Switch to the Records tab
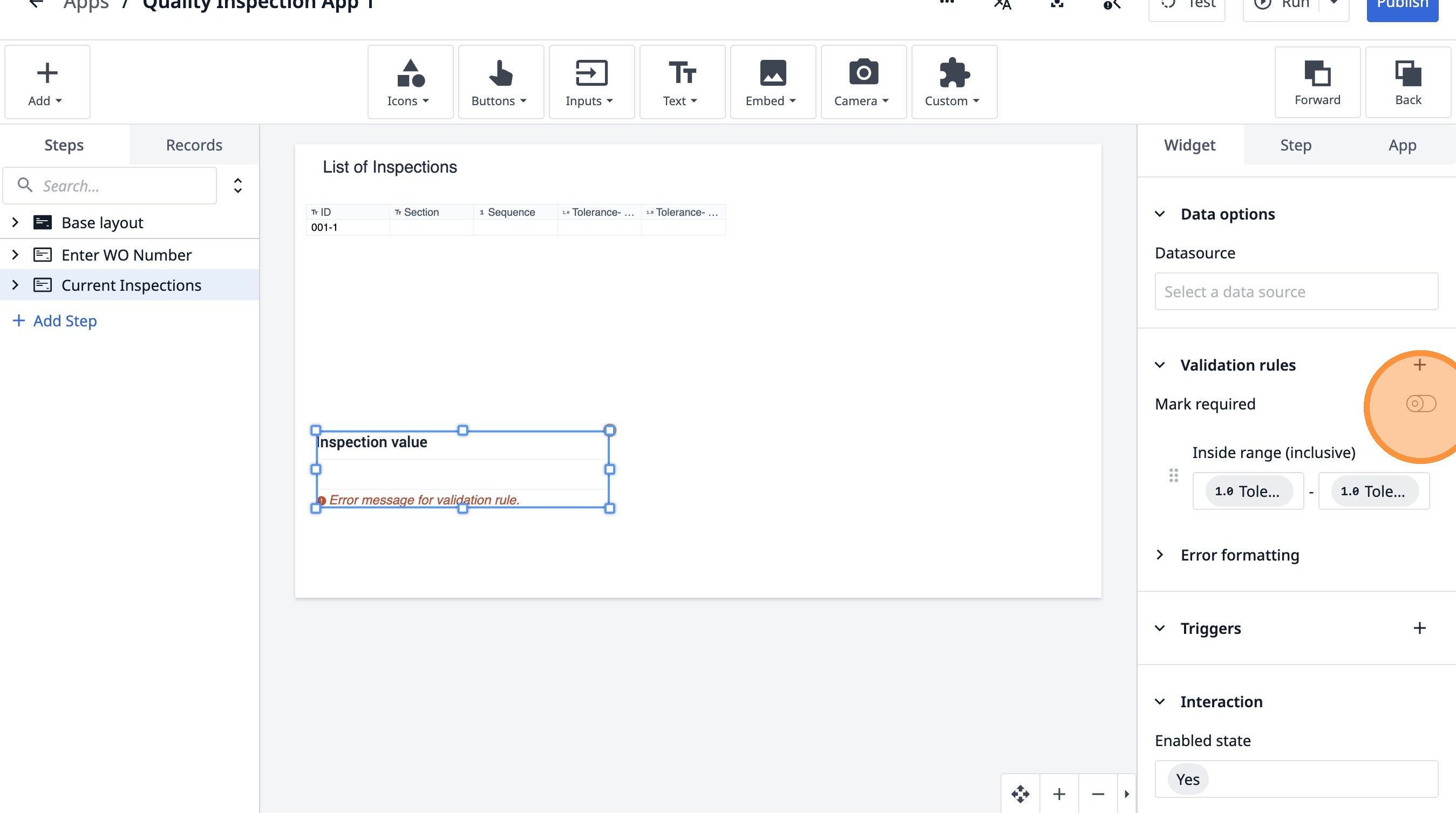Screen dimensions: 1456x813 point(194,145)
